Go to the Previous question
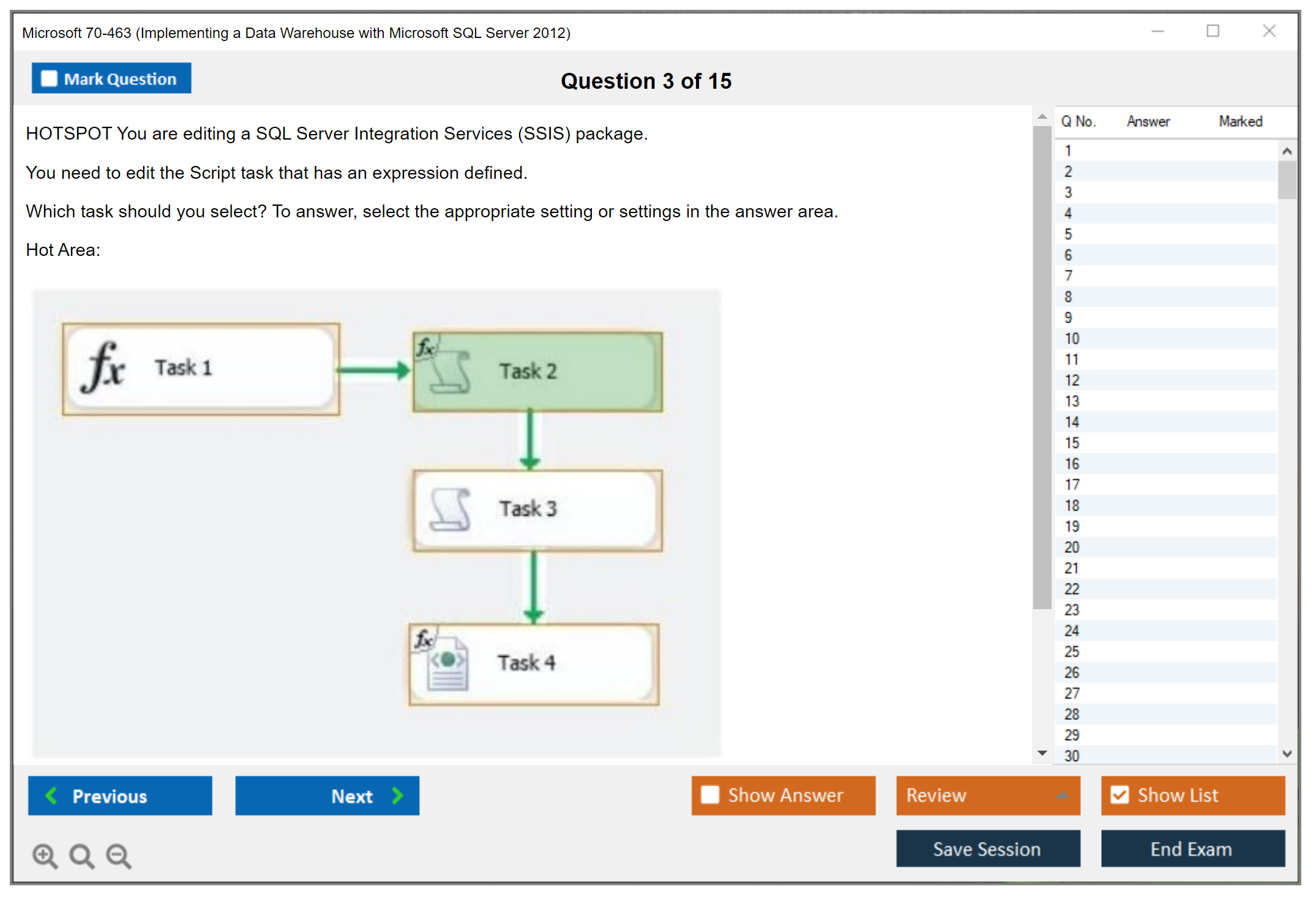The width and height of the screenshot is (1316, 900). pos(120,795)
